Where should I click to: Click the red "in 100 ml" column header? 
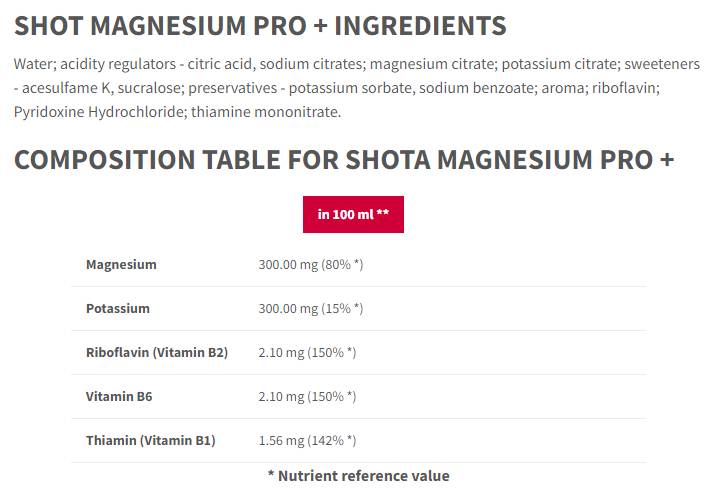353,214
